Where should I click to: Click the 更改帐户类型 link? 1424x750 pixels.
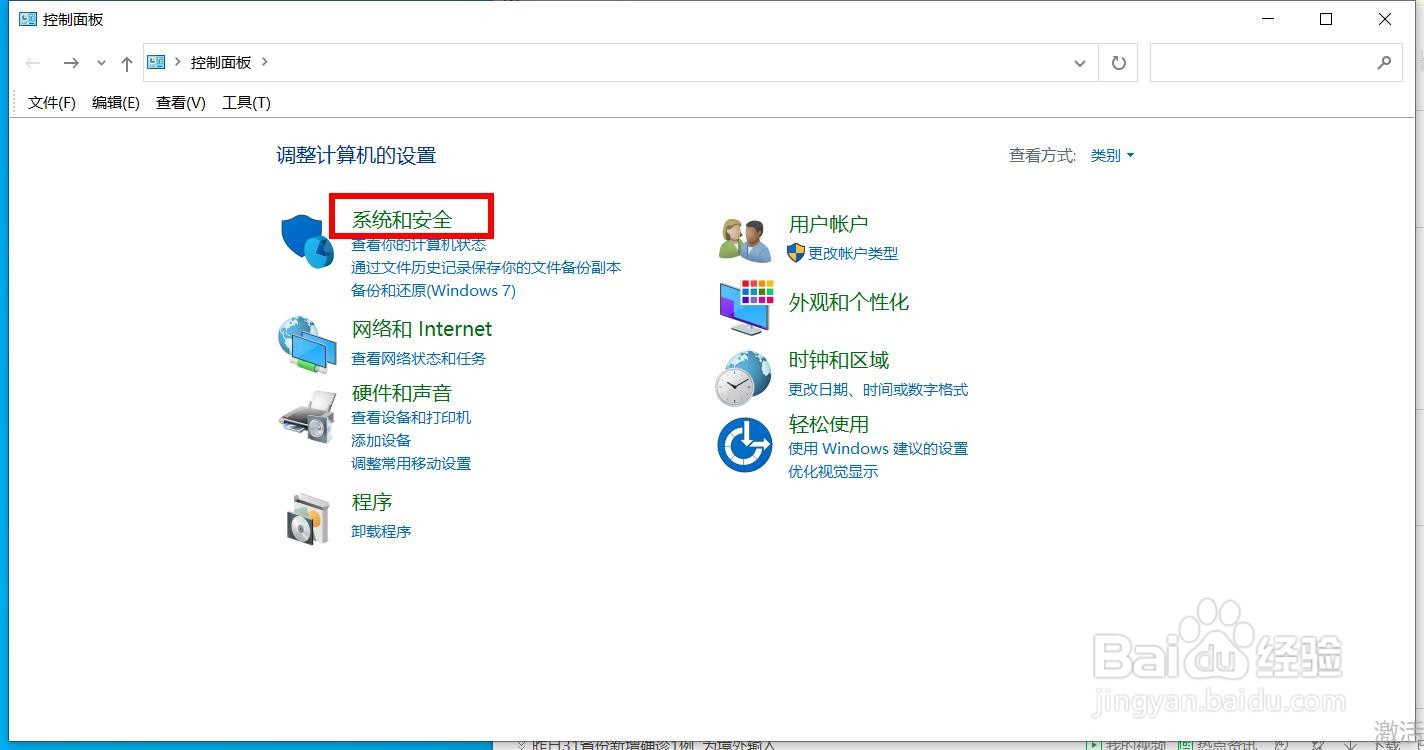851,253
